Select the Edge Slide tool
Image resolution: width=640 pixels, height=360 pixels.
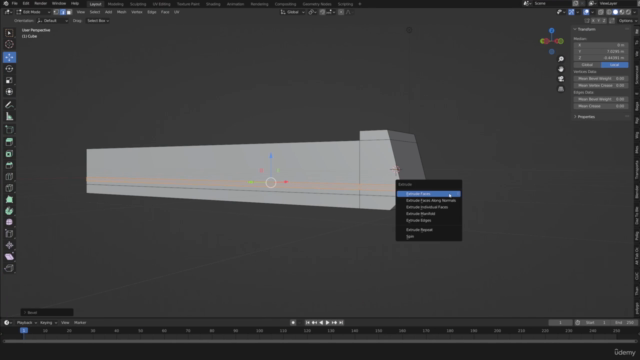point(9,234)
